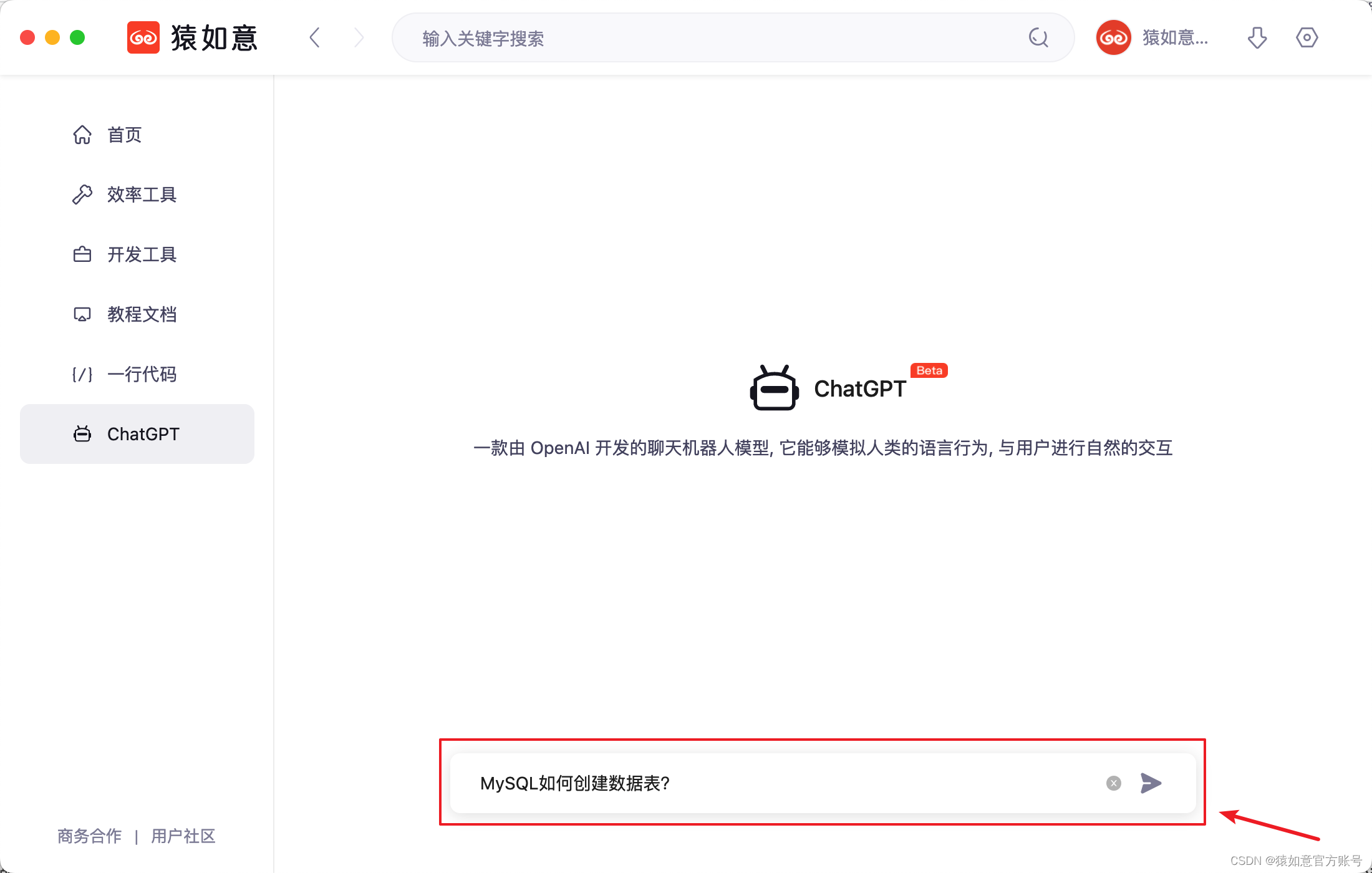The width and height of the screenshot is (1372, 873).
Task: Open settings via the hexagon gear icon
Action: tap(1307, 37)
